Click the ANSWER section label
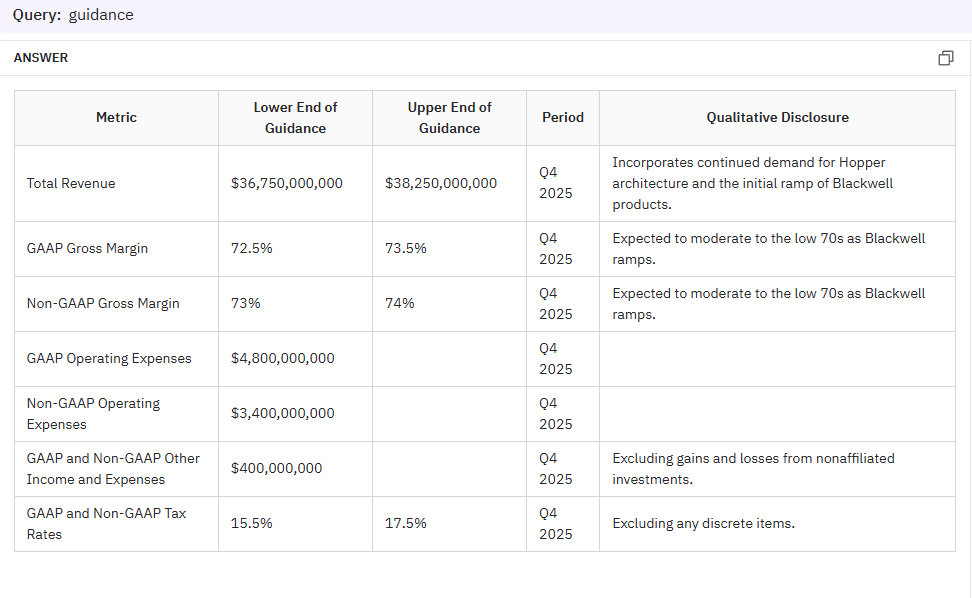Image resolution: width=972 pixels, height=598 pixels. [x=41, y=58]
